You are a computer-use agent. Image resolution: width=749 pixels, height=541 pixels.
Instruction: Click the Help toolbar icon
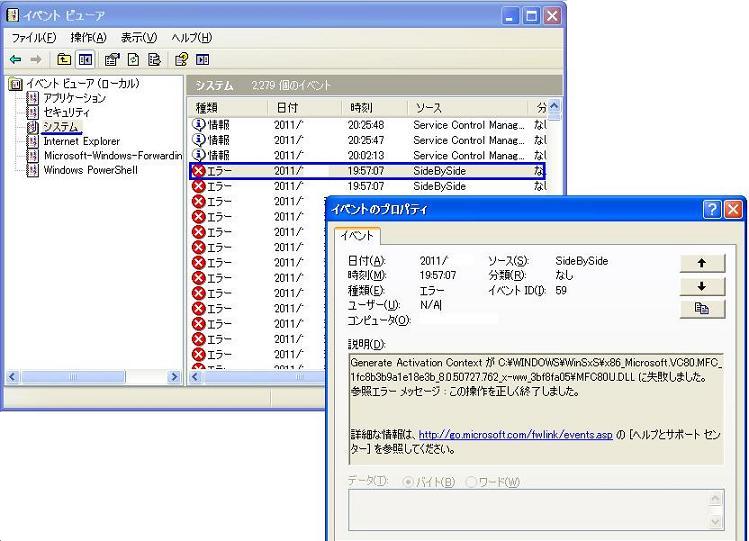pyautogui.click(x=181, y=59)
